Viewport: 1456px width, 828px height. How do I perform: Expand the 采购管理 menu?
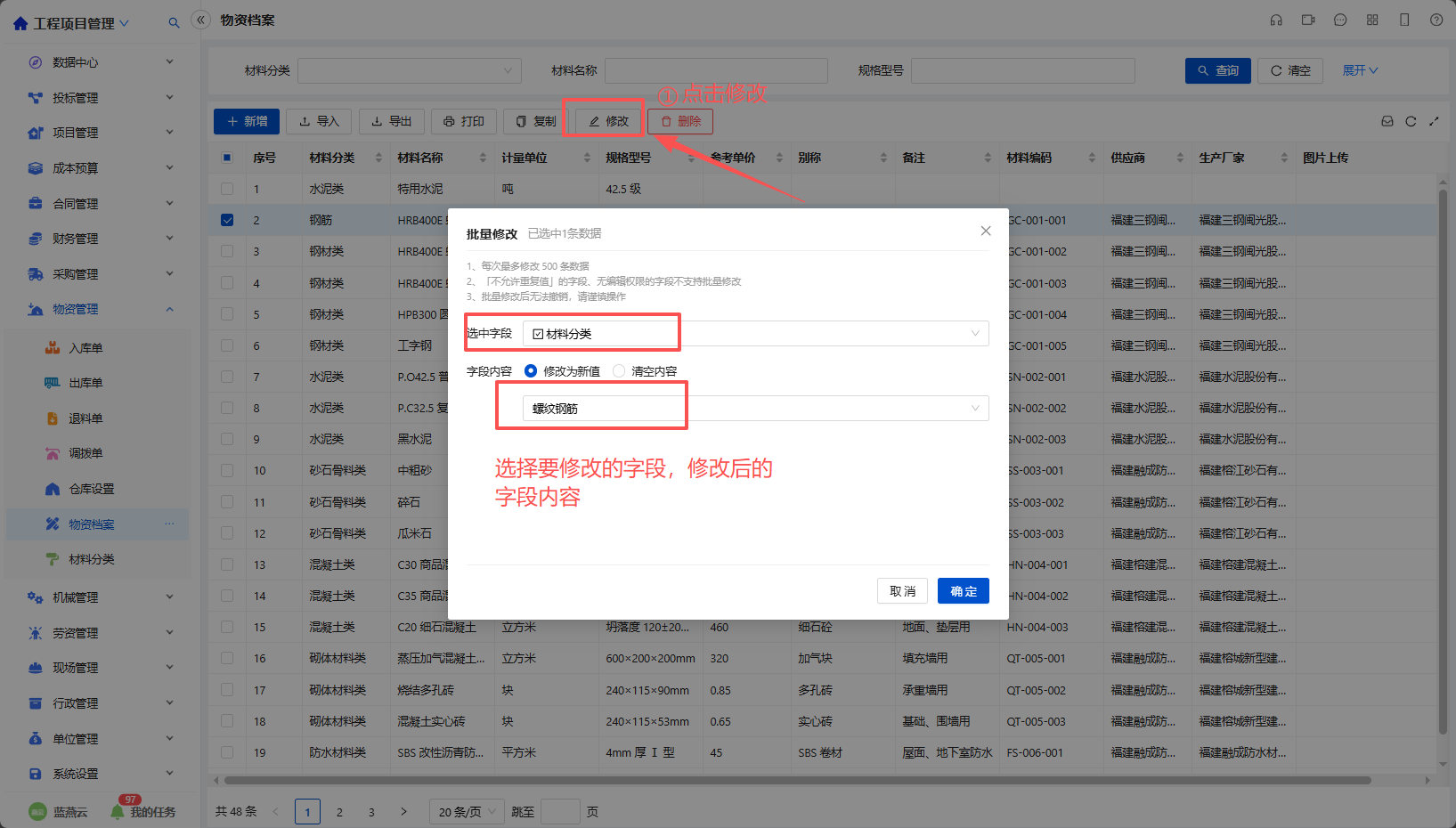point(101,274)
